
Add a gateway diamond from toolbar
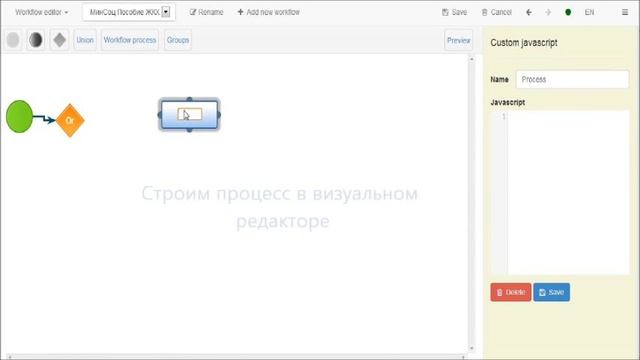(x=60, y=40)
